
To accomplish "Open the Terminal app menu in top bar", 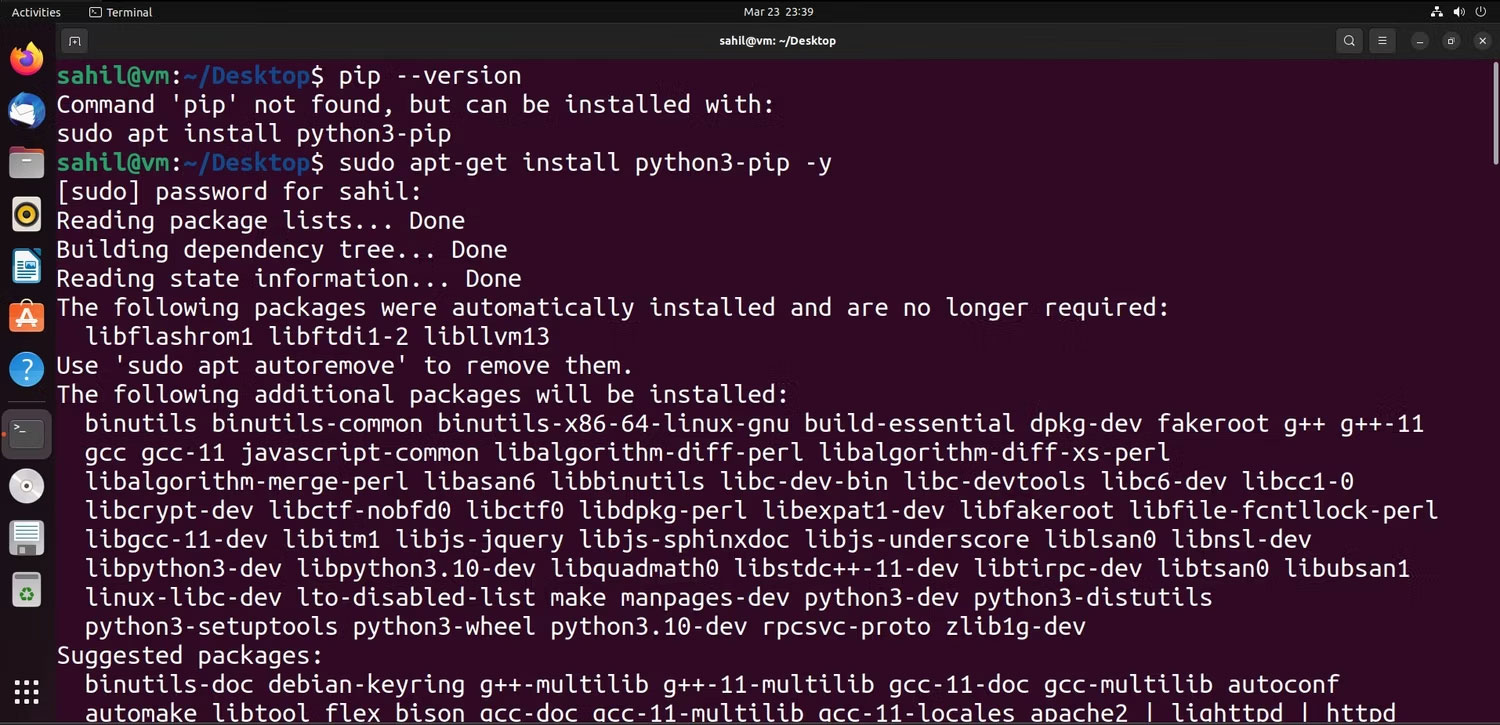I will click(120, 12).
